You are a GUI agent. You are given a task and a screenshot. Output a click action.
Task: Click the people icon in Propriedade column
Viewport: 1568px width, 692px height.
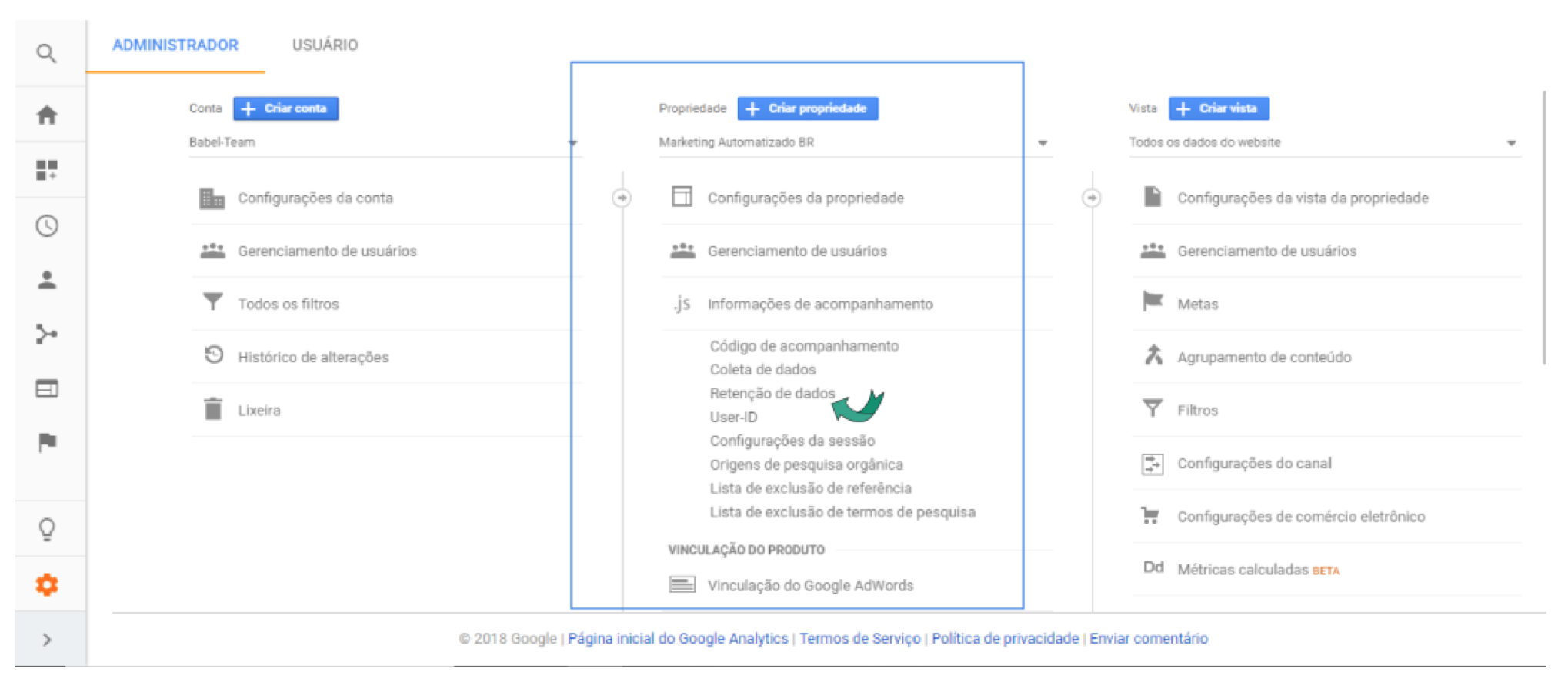682,251
